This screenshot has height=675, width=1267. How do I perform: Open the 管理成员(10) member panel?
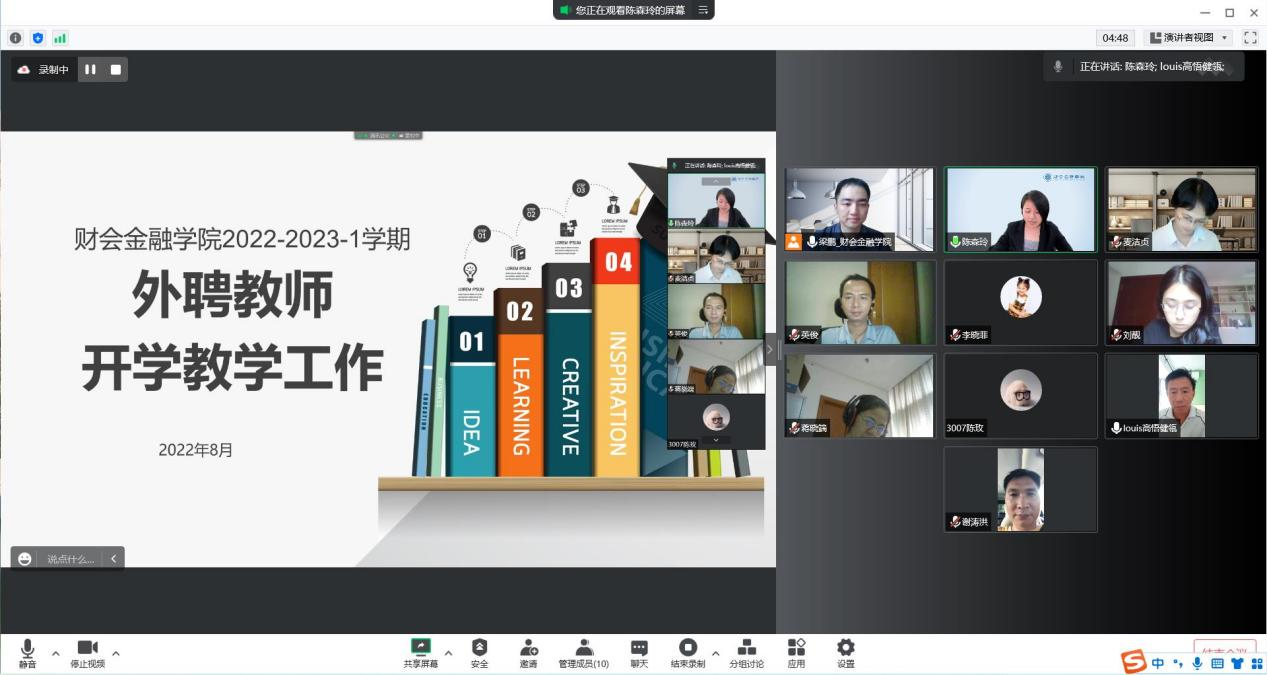click(x=583, y=652)
